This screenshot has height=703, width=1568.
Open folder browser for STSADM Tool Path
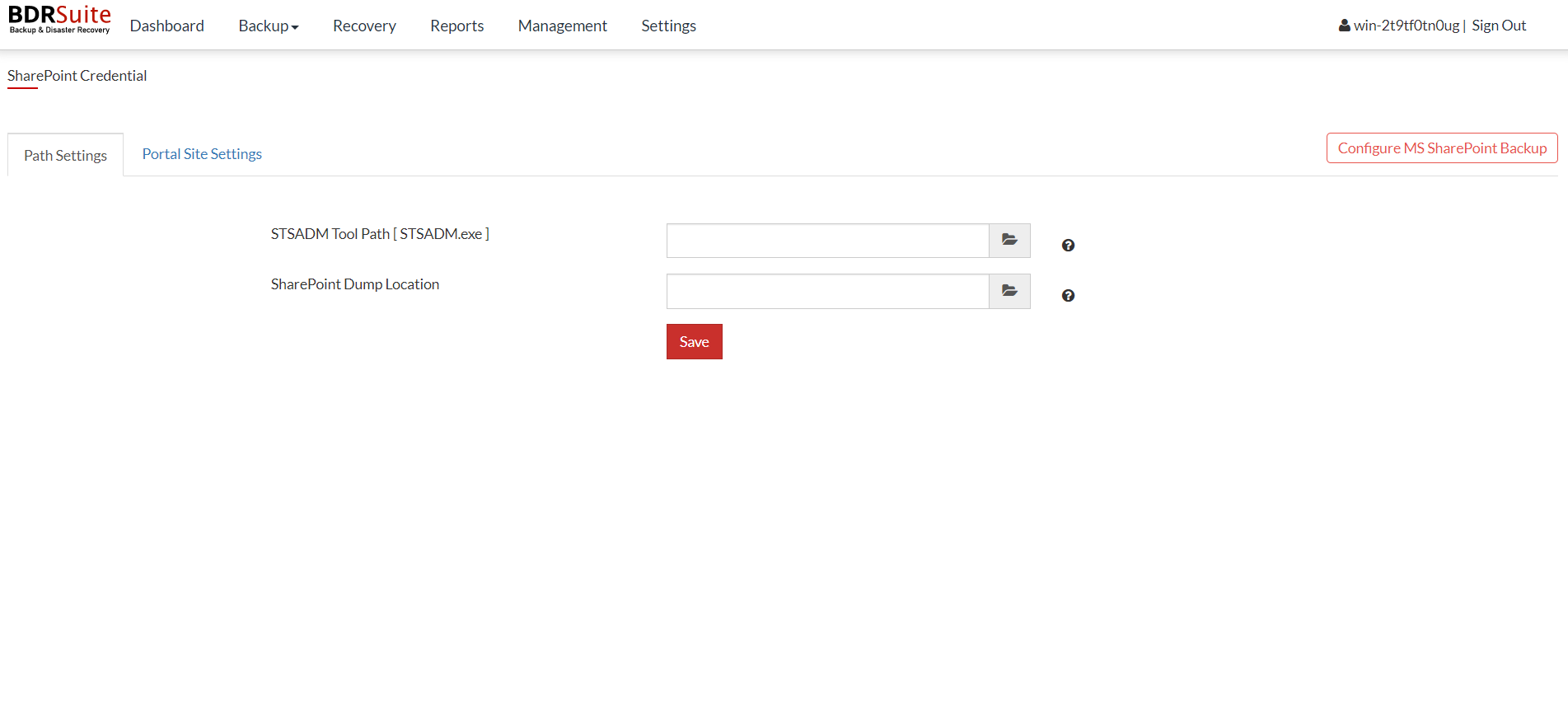pyautogui.click(x=1009, y=241)
